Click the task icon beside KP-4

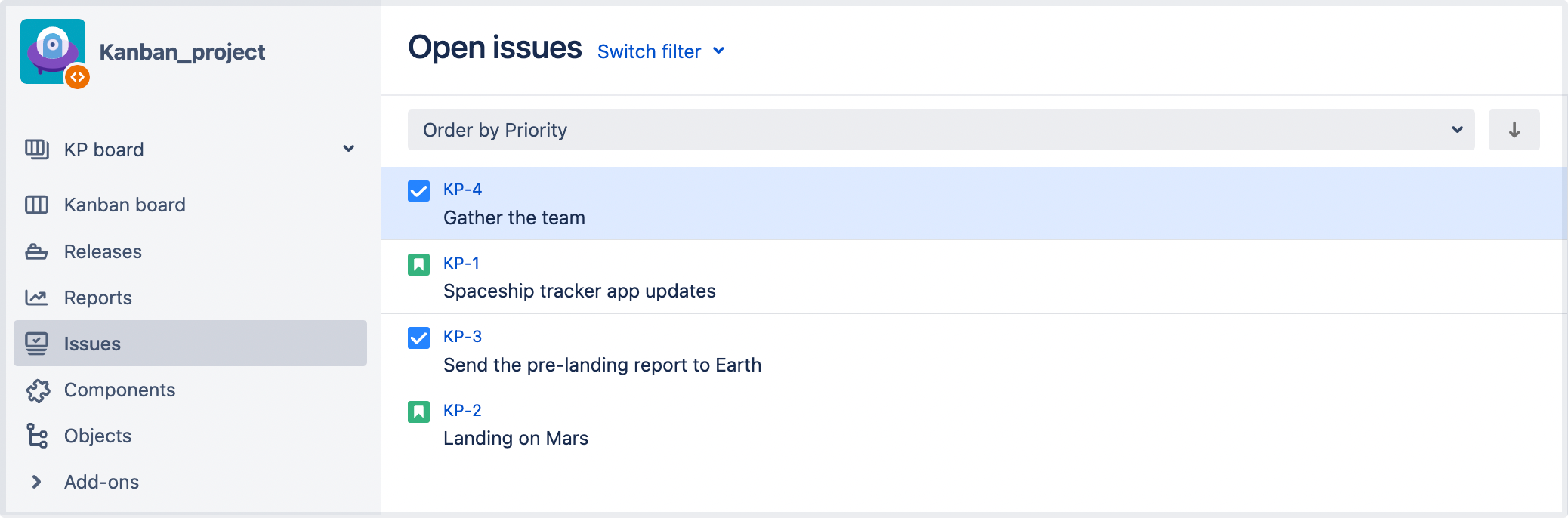(418, 190)
